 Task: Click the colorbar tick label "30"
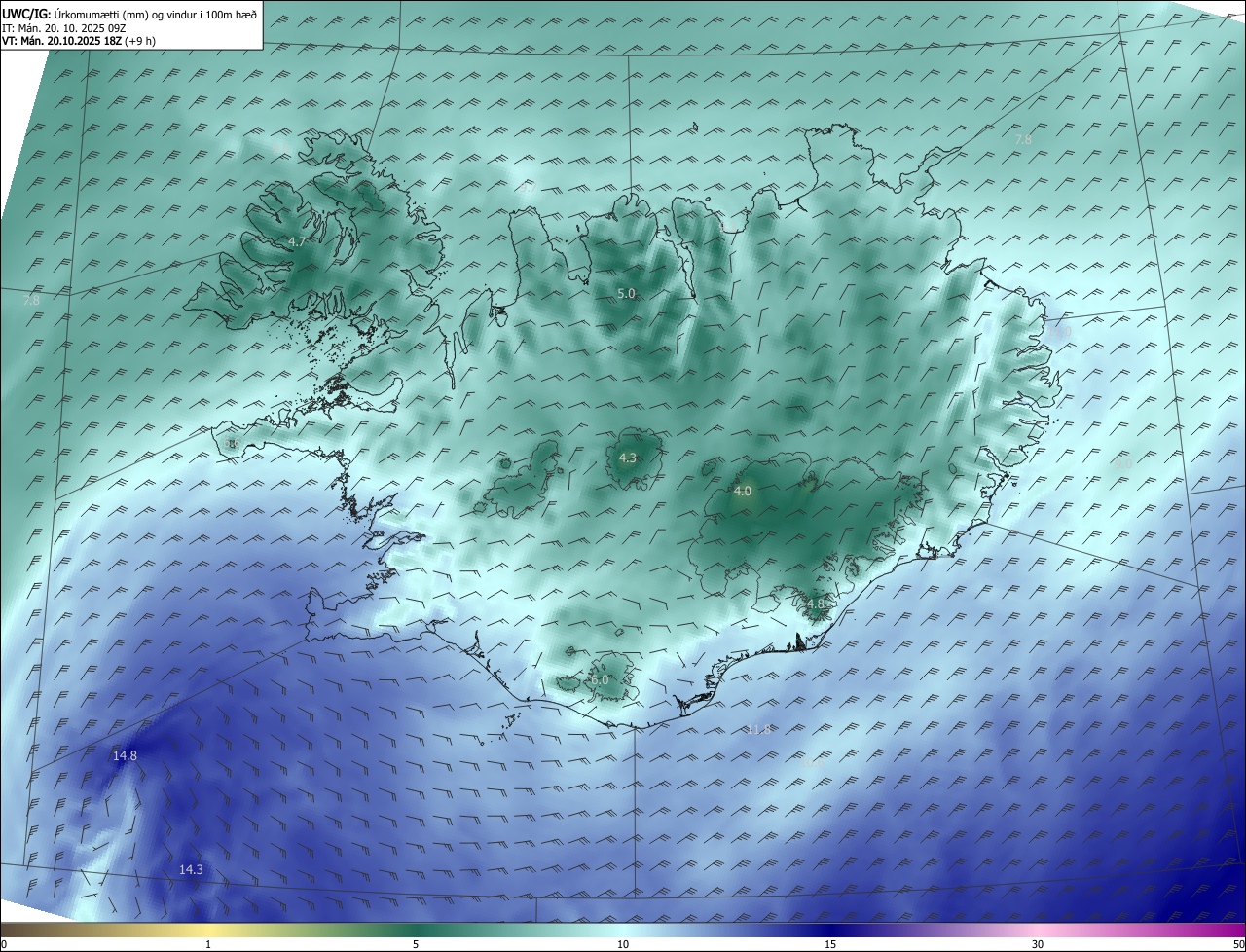click(1038, 944)
